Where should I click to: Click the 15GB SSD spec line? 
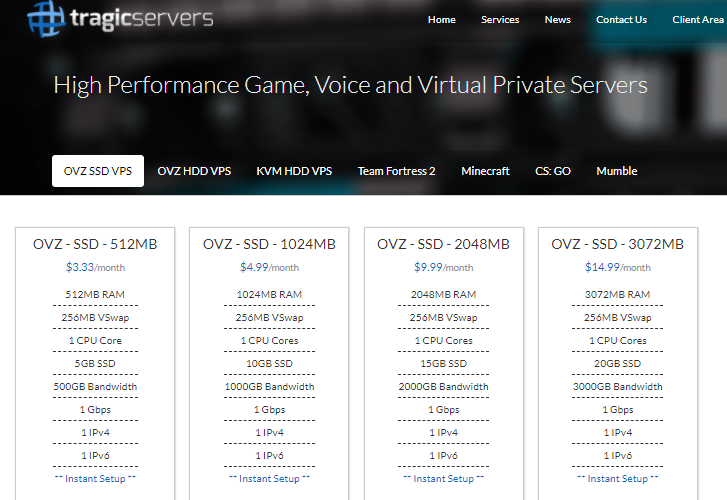click(x=443, y=364)
